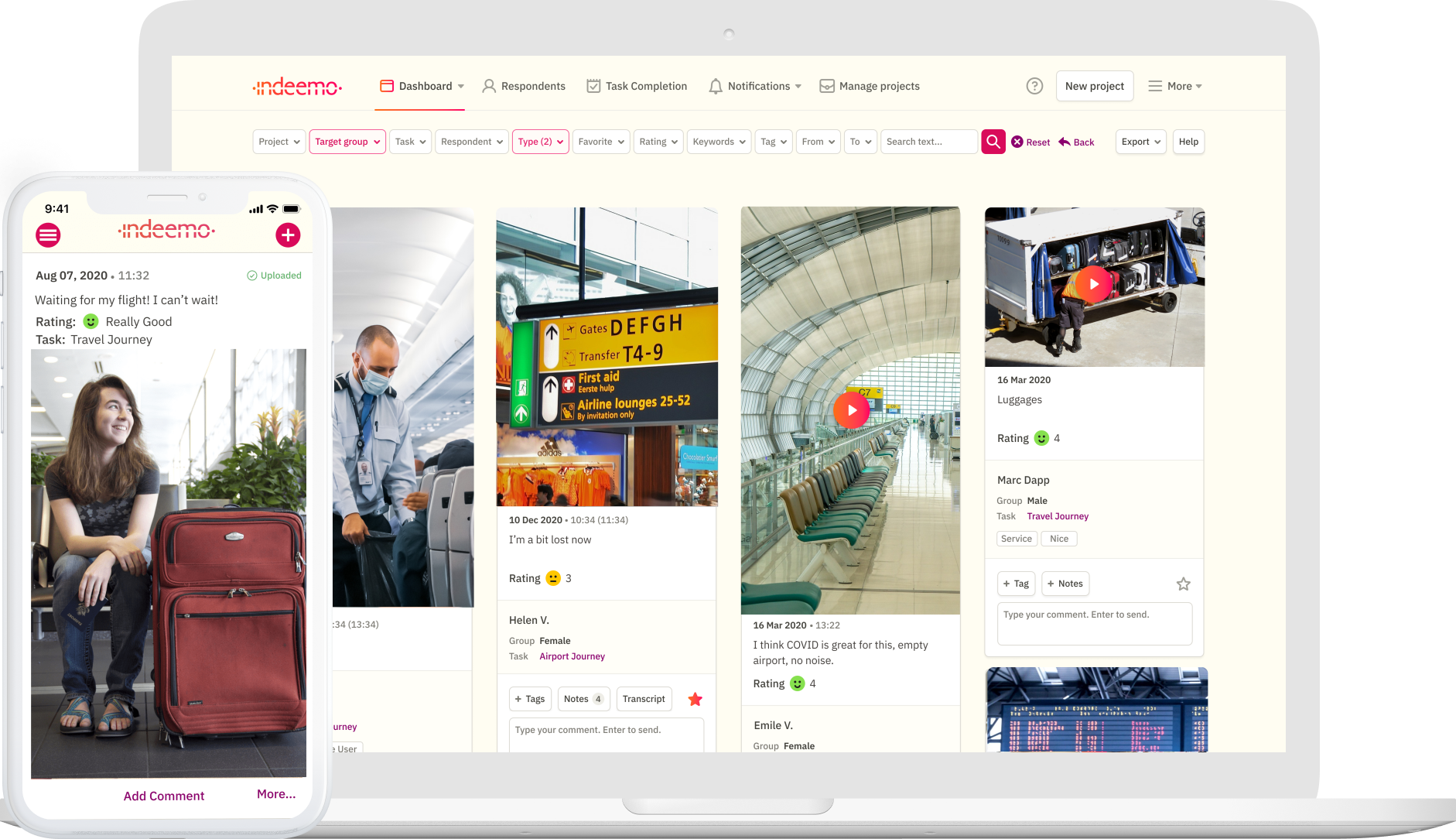This screenshot has width=1456, height=839.
Task: Open the airport gates sign photo
Action: [607, 357]
